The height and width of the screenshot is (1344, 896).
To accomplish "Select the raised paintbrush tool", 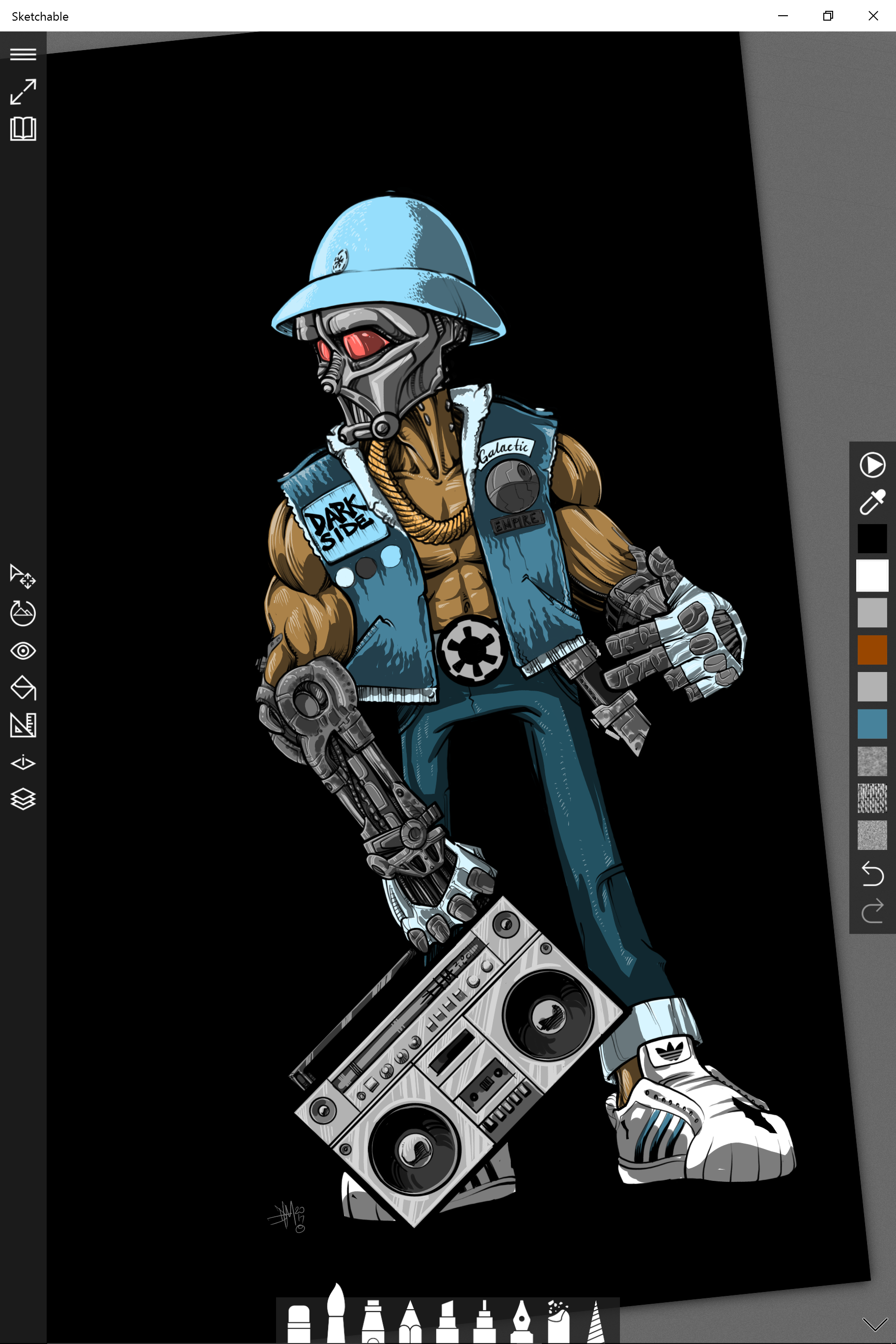I will pos(336,1313).
